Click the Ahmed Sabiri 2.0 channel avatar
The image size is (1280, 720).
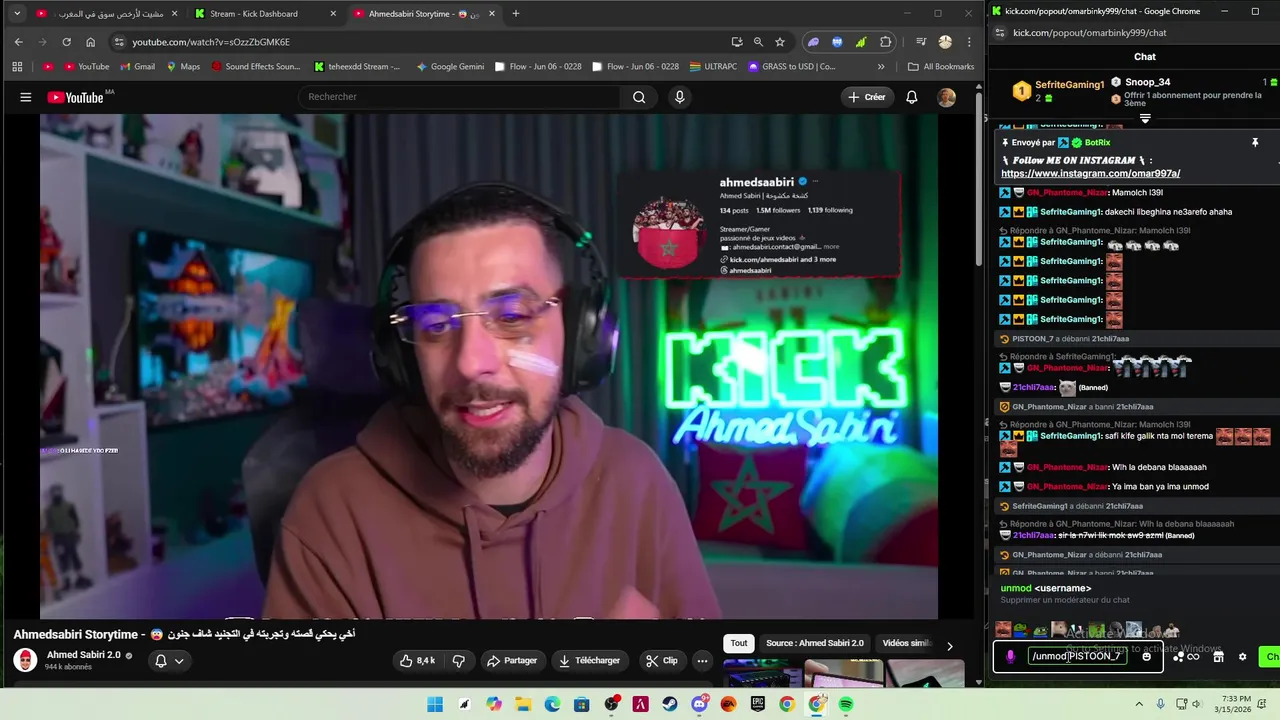pos(25,660)
